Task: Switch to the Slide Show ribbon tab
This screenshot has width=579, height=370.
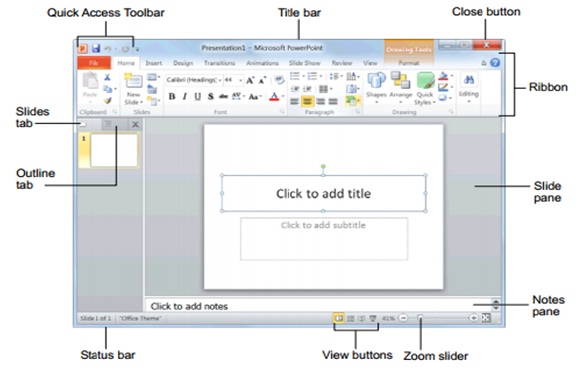Action: click(x=305, y=63)
